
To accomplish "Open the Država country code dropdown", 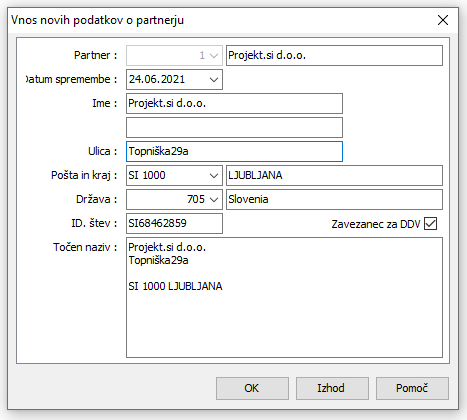I will coord(214,199).
